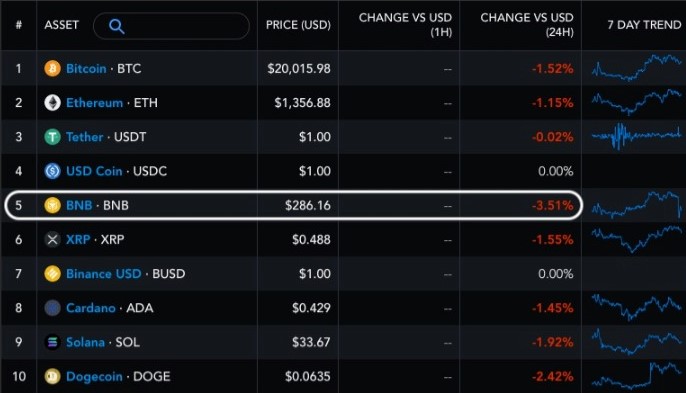Screen dimensions: 686x393
Task: Open Dogecoin's 7 day trend sparkline
Action: (x=636, y=375)
